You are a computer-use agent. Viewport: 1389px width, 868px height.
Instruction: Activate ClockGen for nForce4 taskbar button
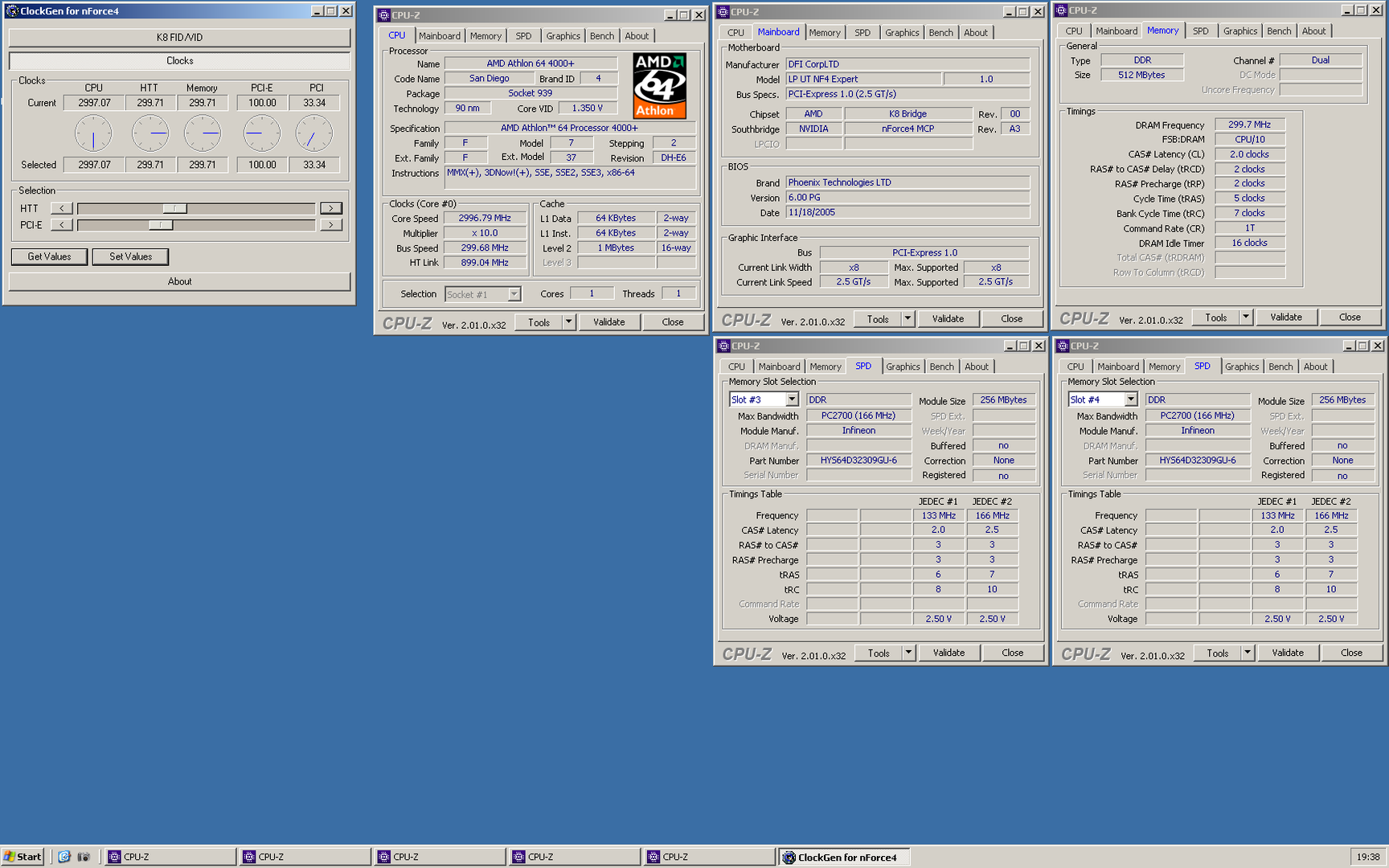pyautogui.click(x=844, y=857)
